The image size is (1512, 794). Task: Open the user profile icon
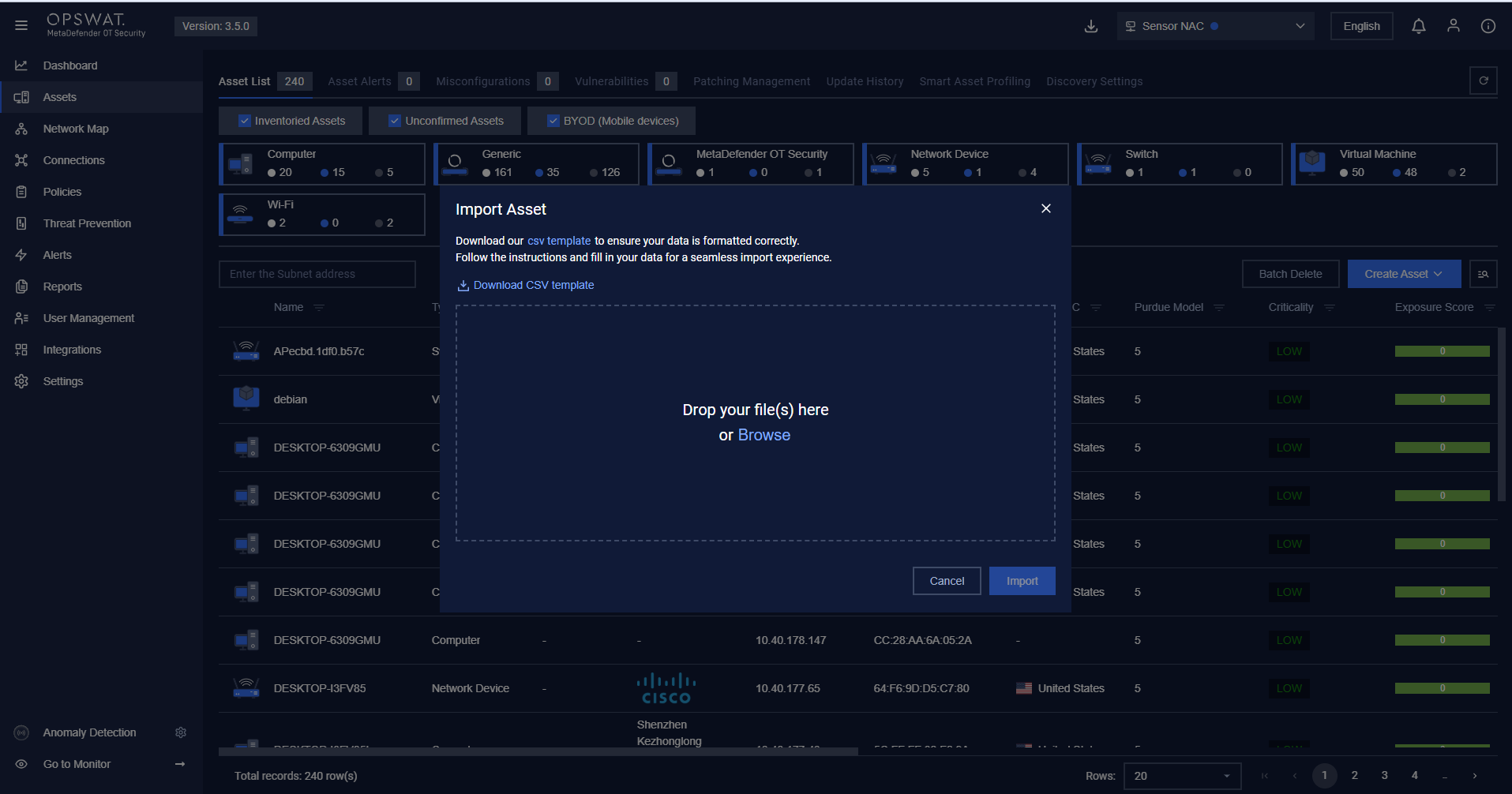1453,26
